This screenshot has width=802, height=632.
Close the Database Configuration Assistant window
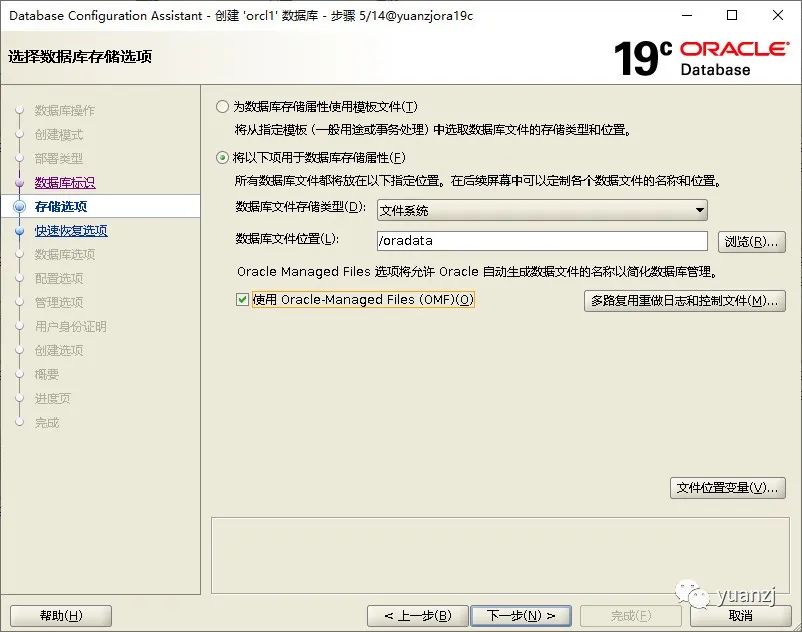coord(777,15)
